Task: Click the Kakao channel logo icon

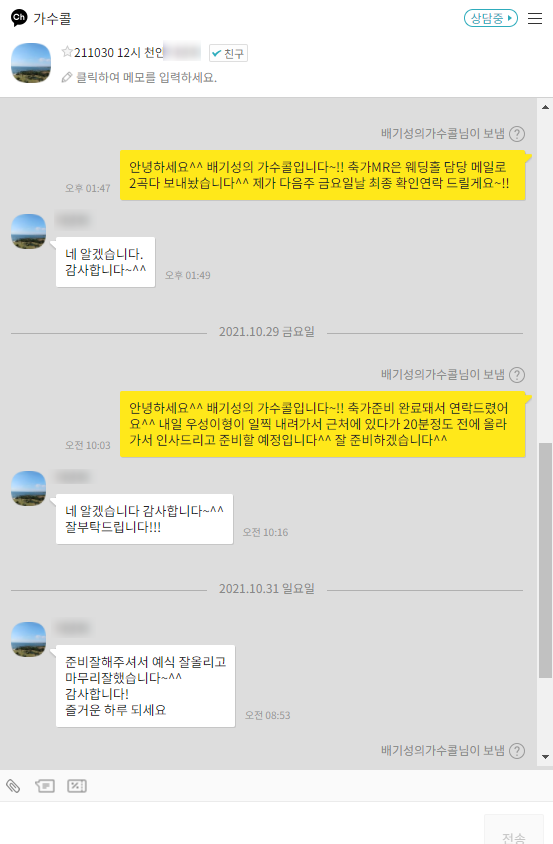Action: point(19,18)
